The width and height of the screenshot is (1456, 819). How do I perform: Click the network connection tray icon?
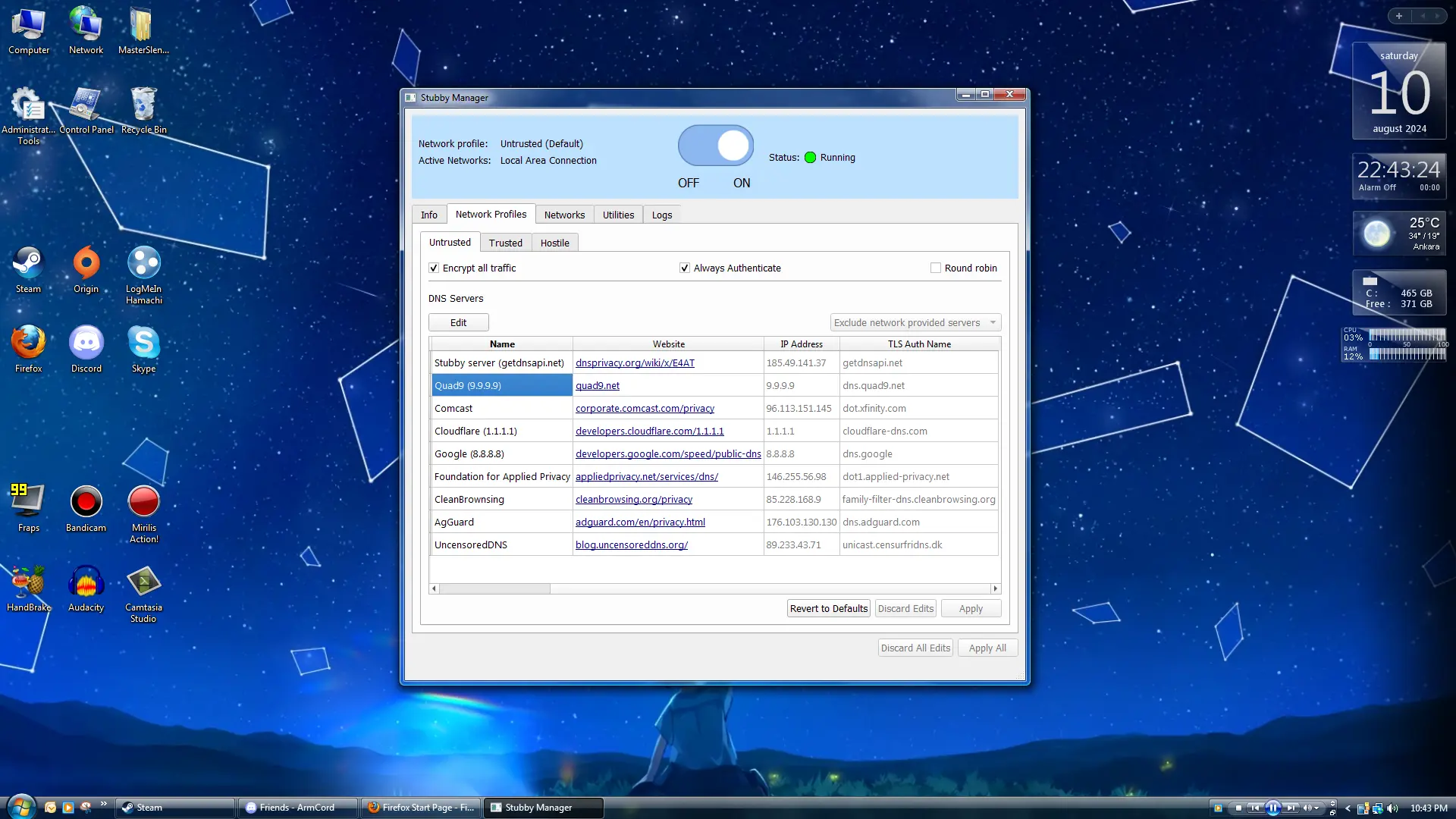[x=1377, y=808]
